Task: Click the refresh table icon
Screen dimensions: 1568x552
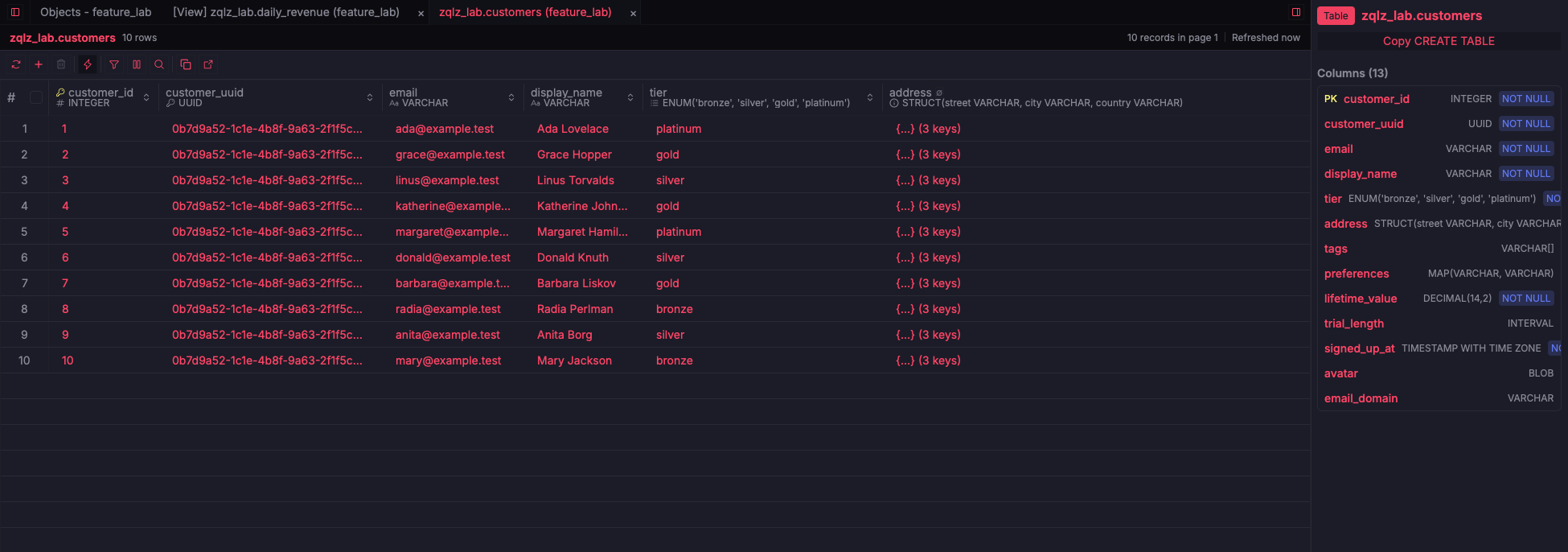Action: (x=16, y=64)
